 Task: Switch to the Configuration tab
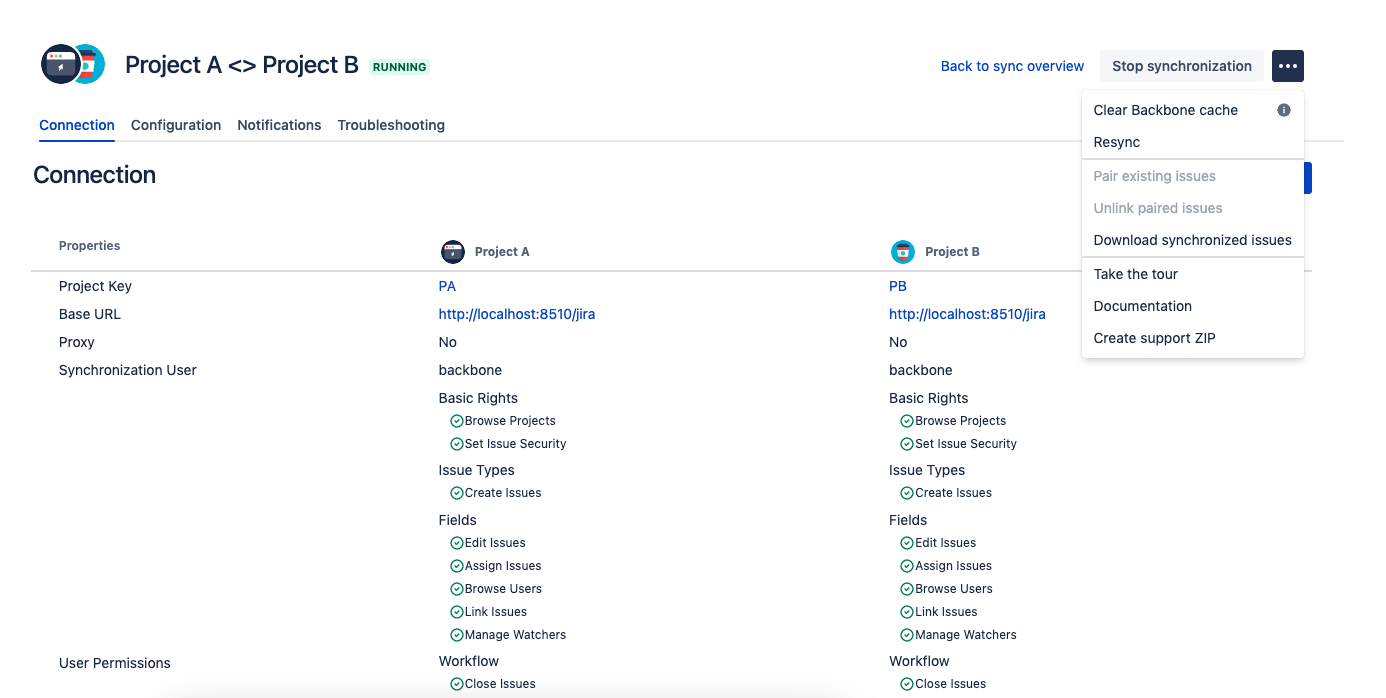point(176,125)
